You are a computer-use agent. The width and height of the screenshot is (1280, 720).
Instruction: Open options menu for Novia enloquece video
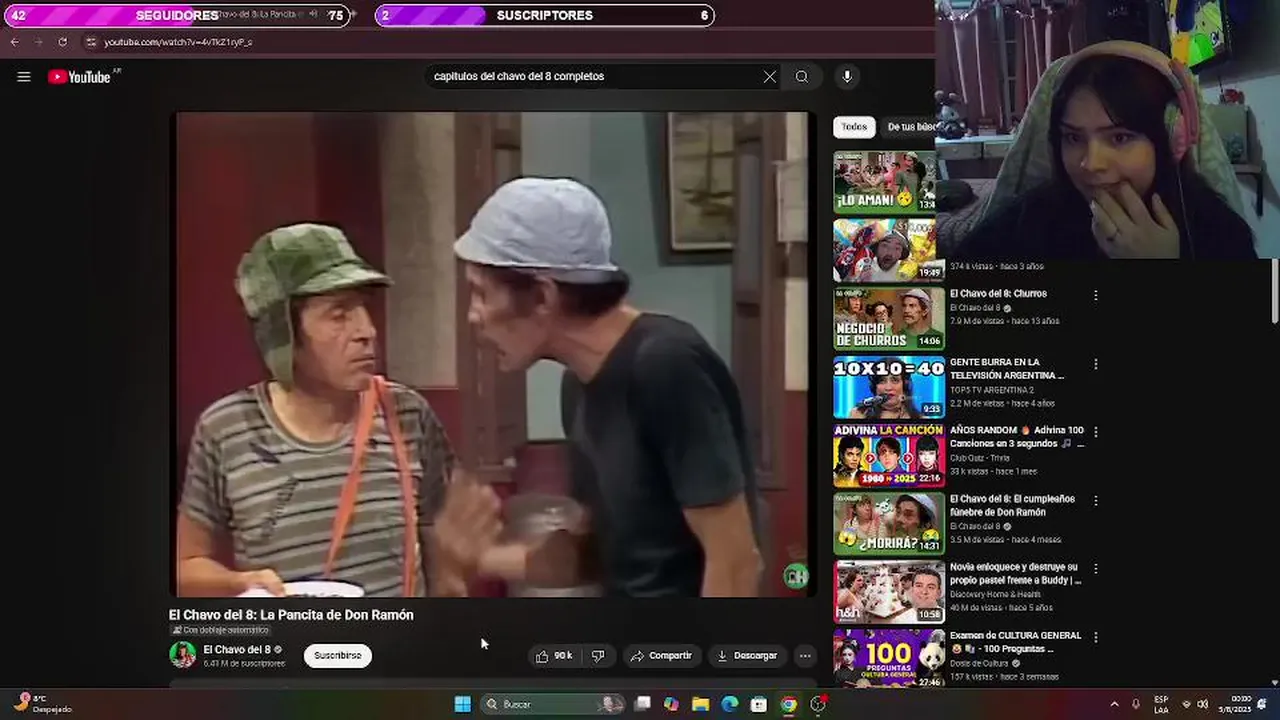(1096, 568)
